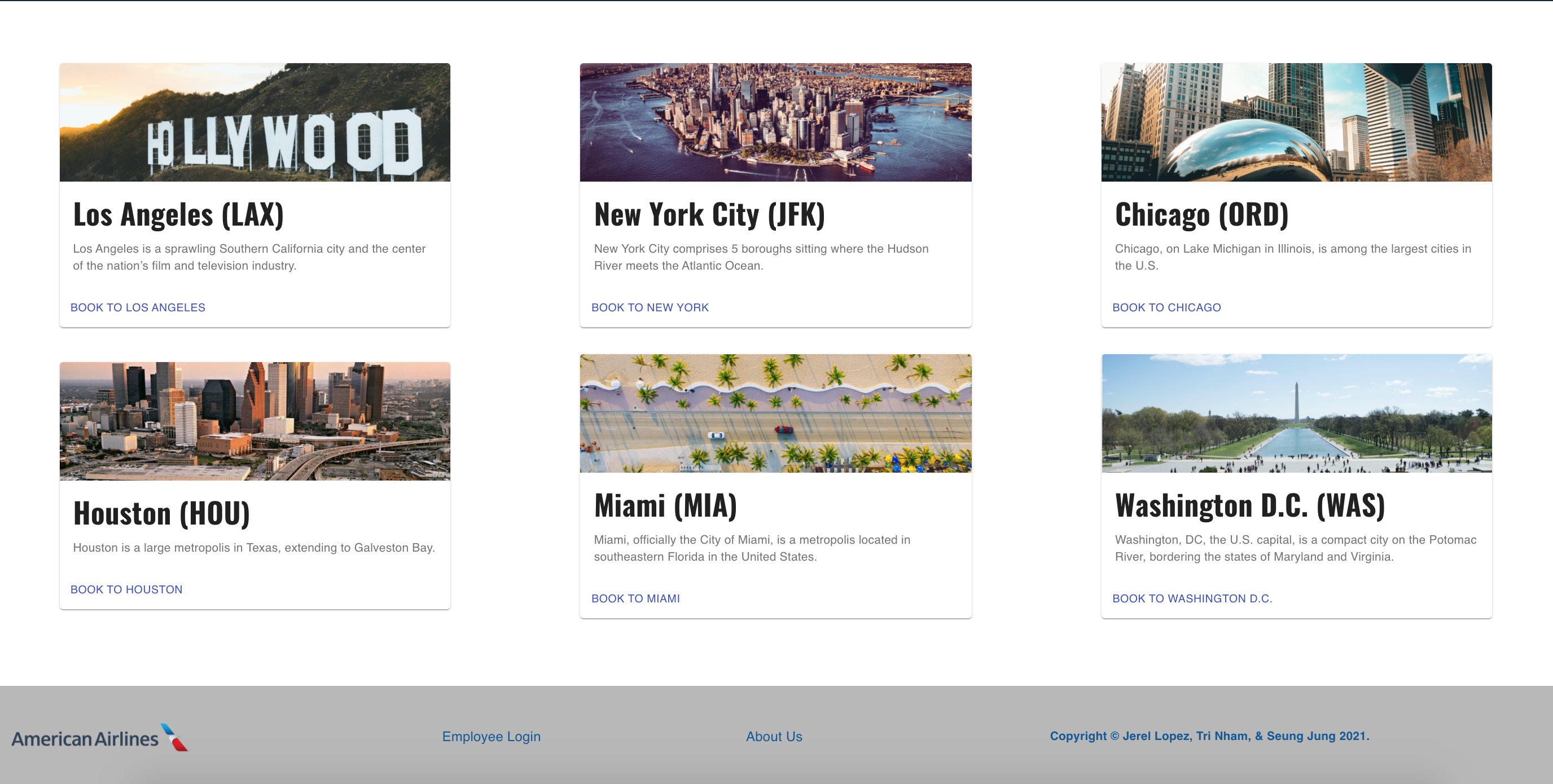Choose the Book to Miami button
Image resolution: width=1553 pixels, height=784 pixels.
tap(635, 598)
